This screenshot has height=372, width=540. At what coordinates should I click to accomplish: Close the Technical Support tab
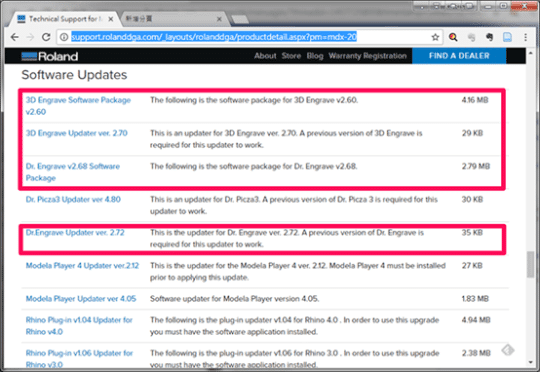[111, 19]
